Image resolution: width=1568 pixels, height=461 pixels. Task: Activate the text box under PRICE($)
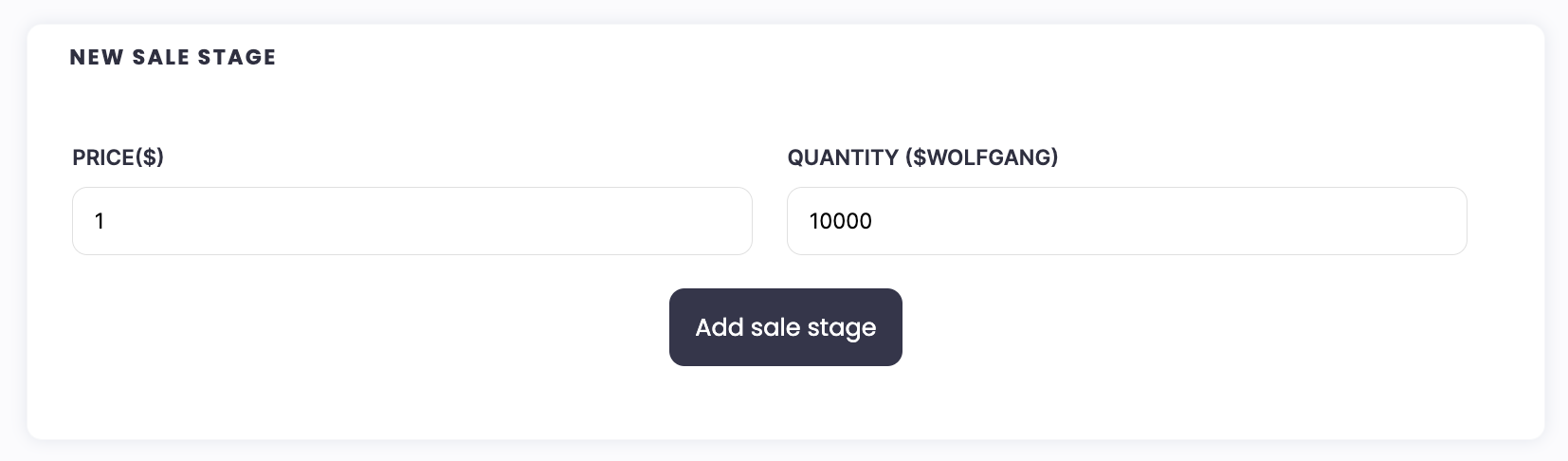click(411, 221)
